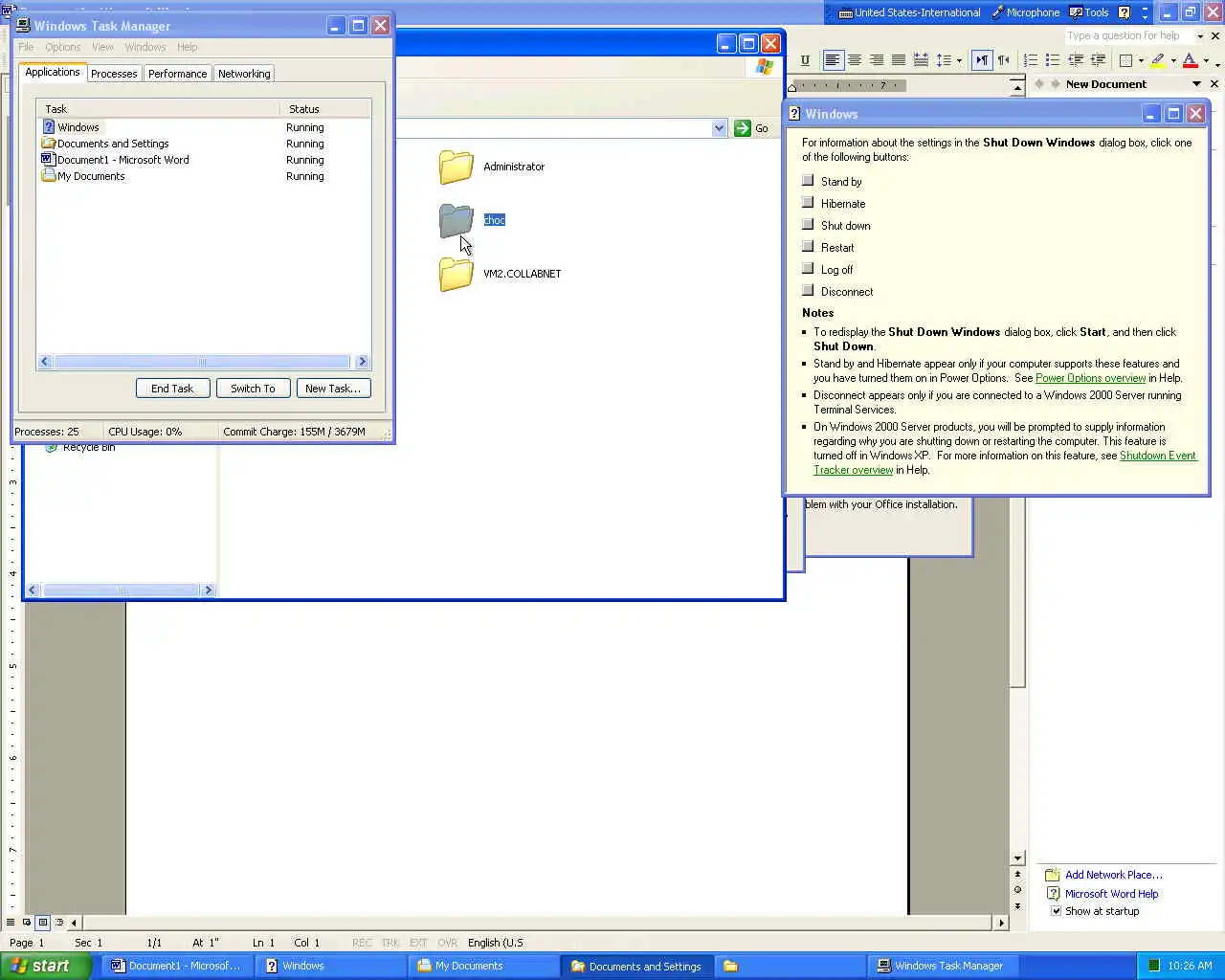
Task: Click the Line Spacing icon
Action: click(x=944, y=60)
